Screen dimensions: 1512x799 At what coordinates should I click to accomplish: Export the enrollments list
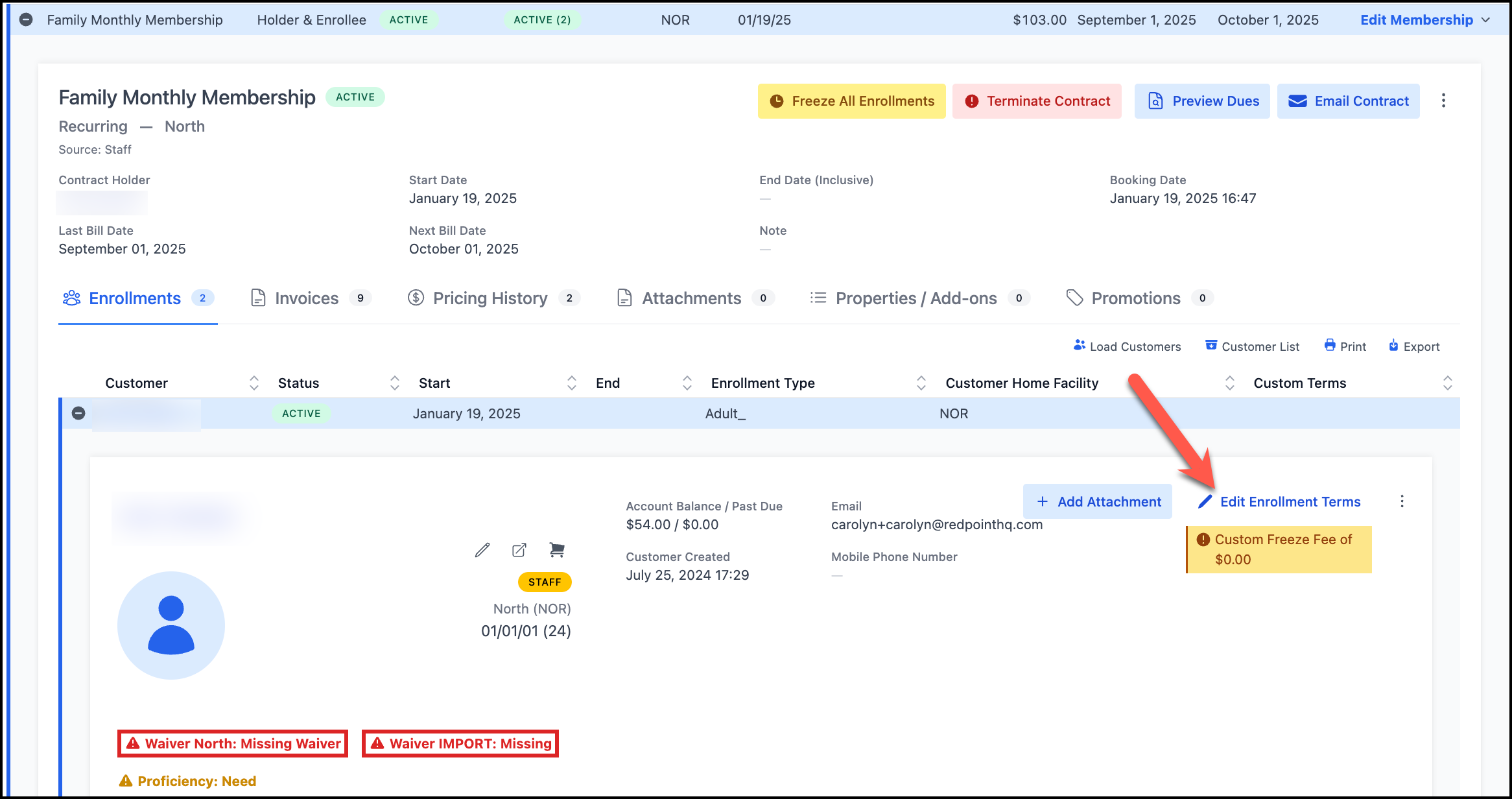click(x=1414, y=346)
